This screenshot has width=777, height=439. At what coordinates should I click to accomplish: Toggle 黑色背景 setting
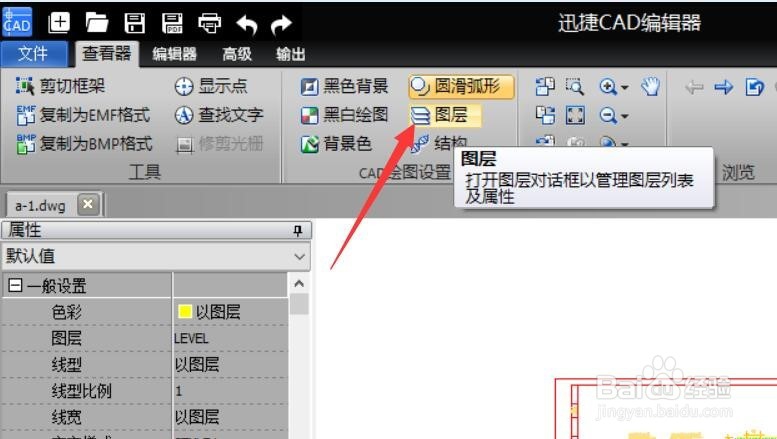[344, 86]
